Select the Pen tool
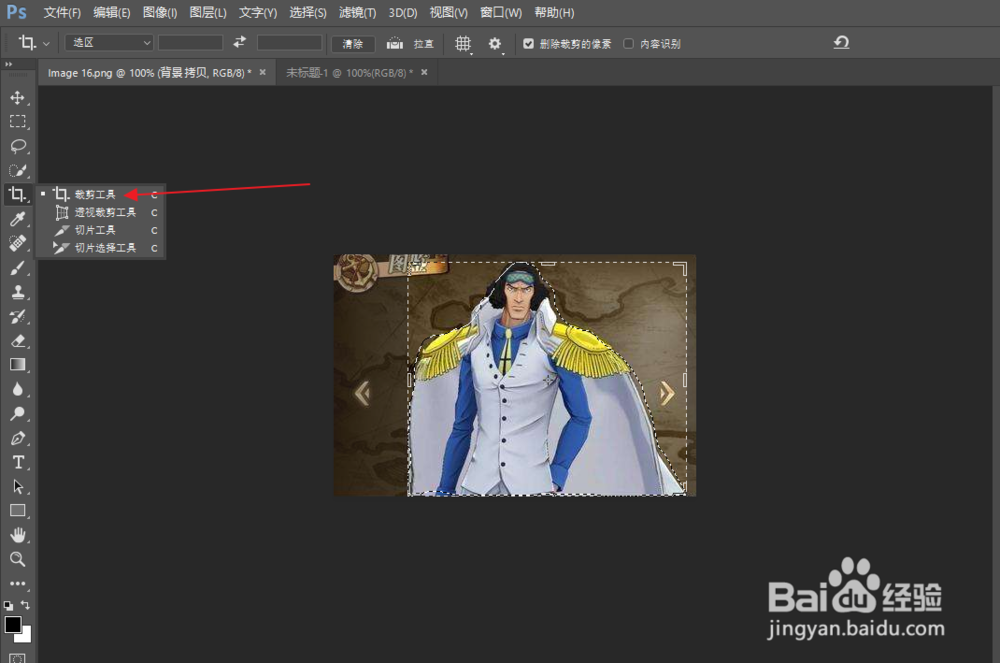Viewport: 1000px width, 663px height. (17, 438)
